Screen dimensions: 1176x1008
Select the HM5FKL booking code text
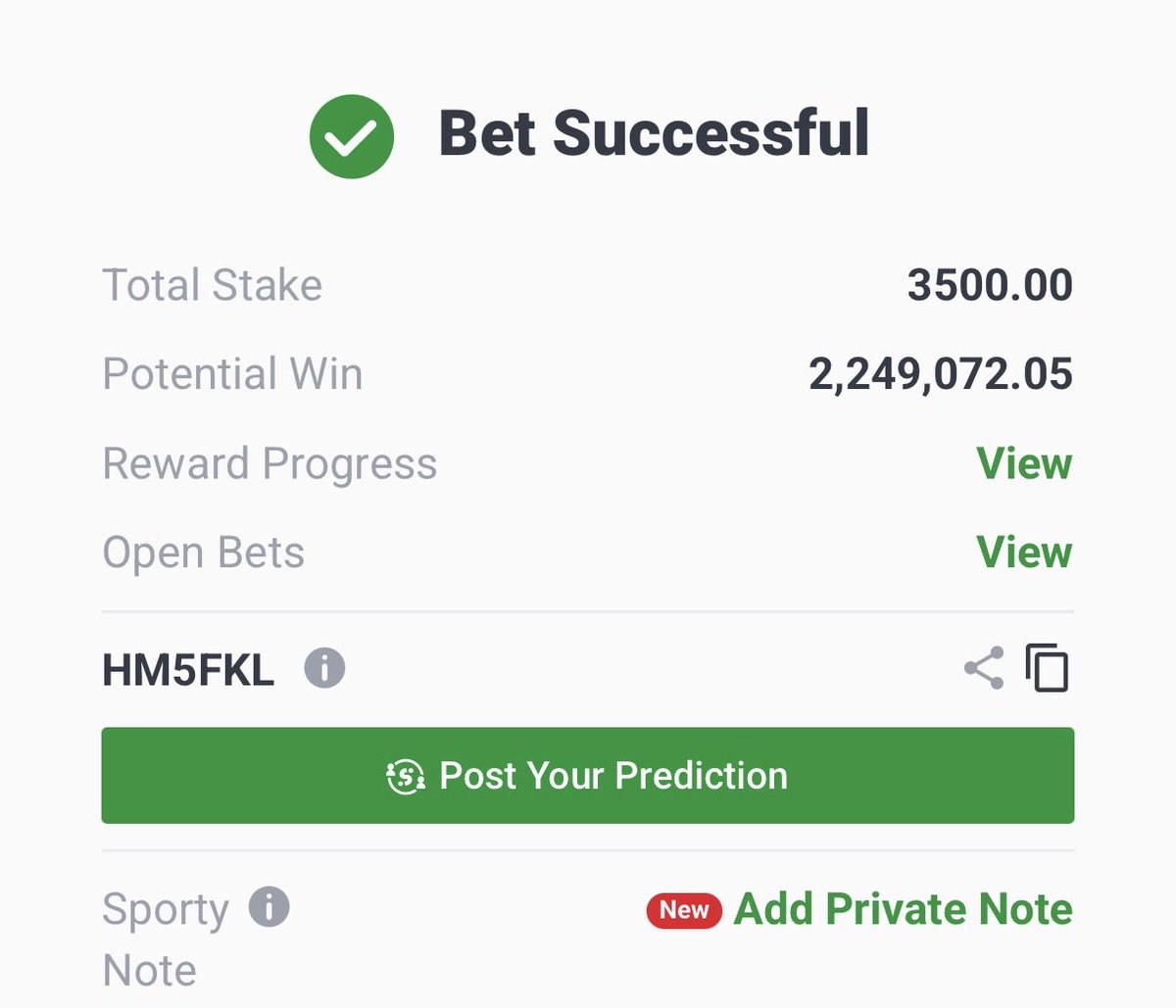tap(188, 670)
